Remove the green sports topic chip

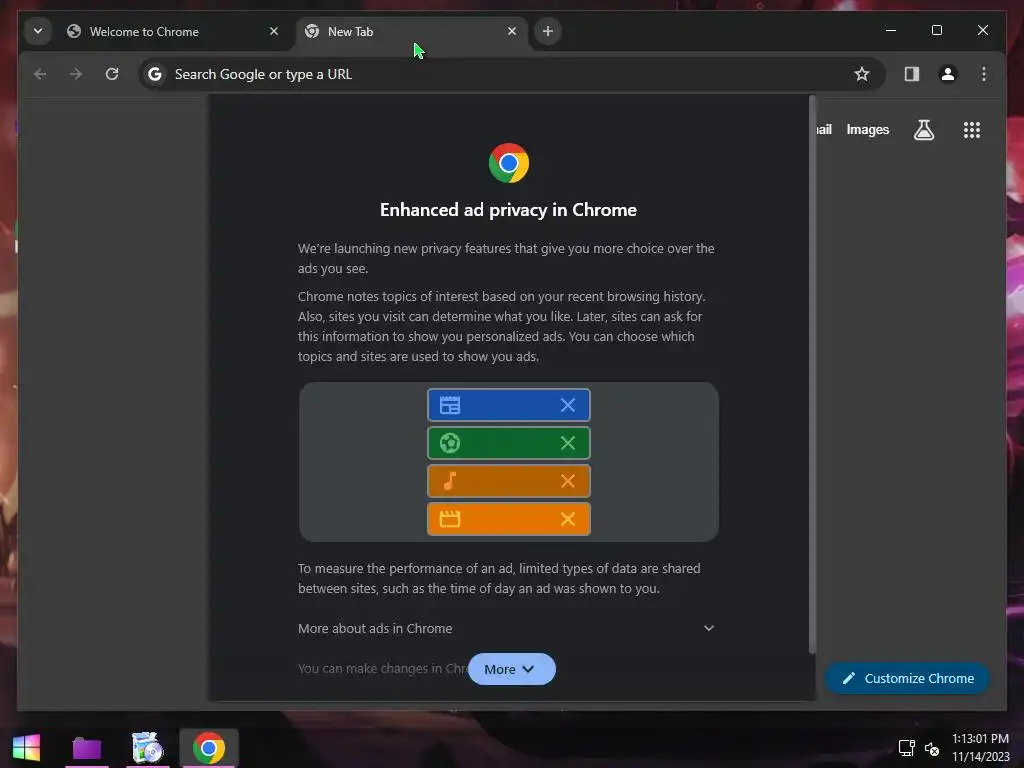568,443
